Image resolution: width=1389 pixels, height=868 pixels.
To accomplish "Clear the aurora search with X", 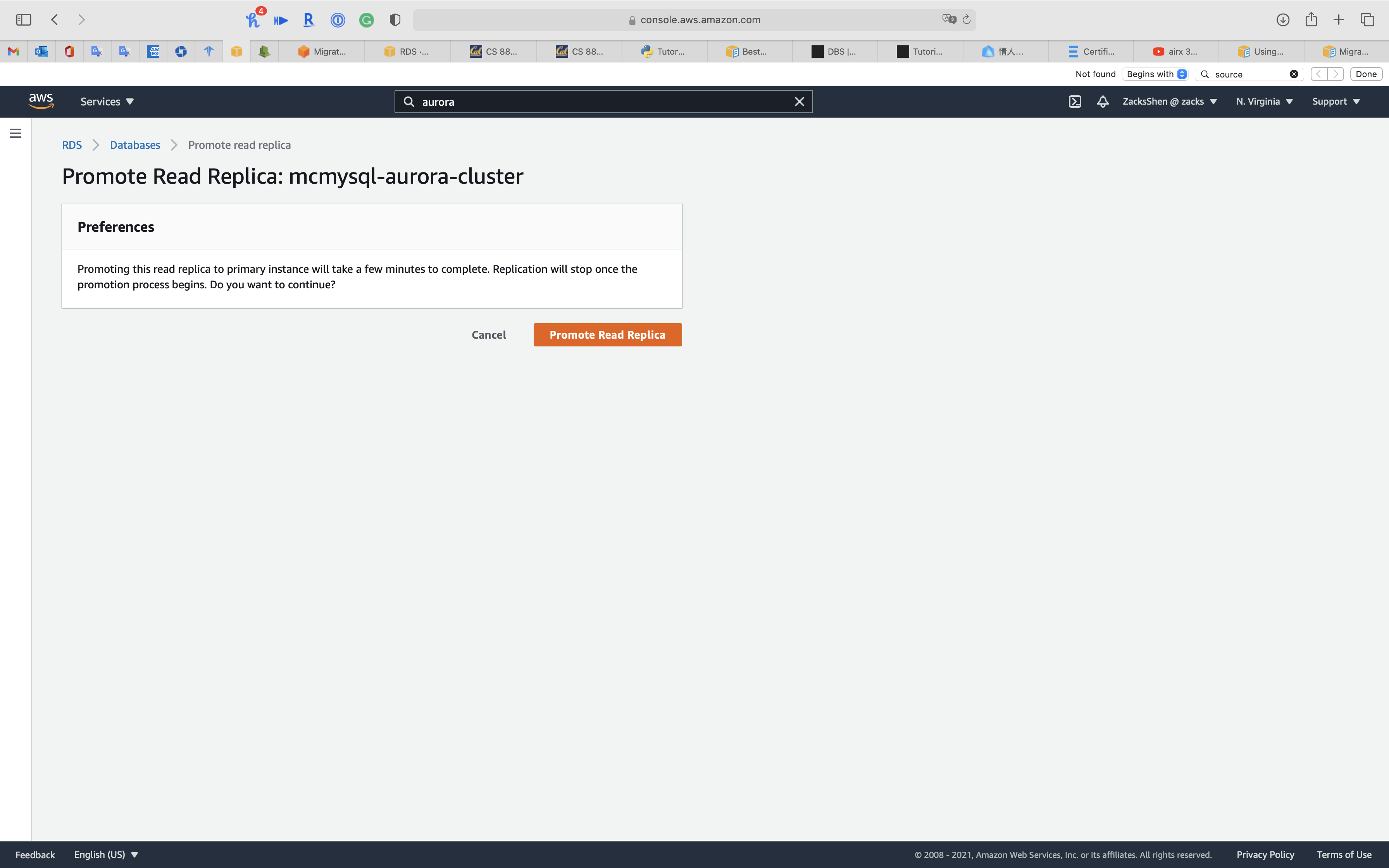I will click(x=799, y=102).
